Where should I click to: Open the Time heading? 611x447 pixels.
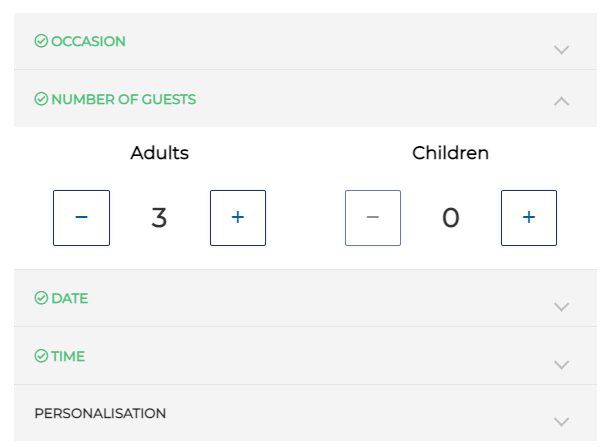[68, 356]
